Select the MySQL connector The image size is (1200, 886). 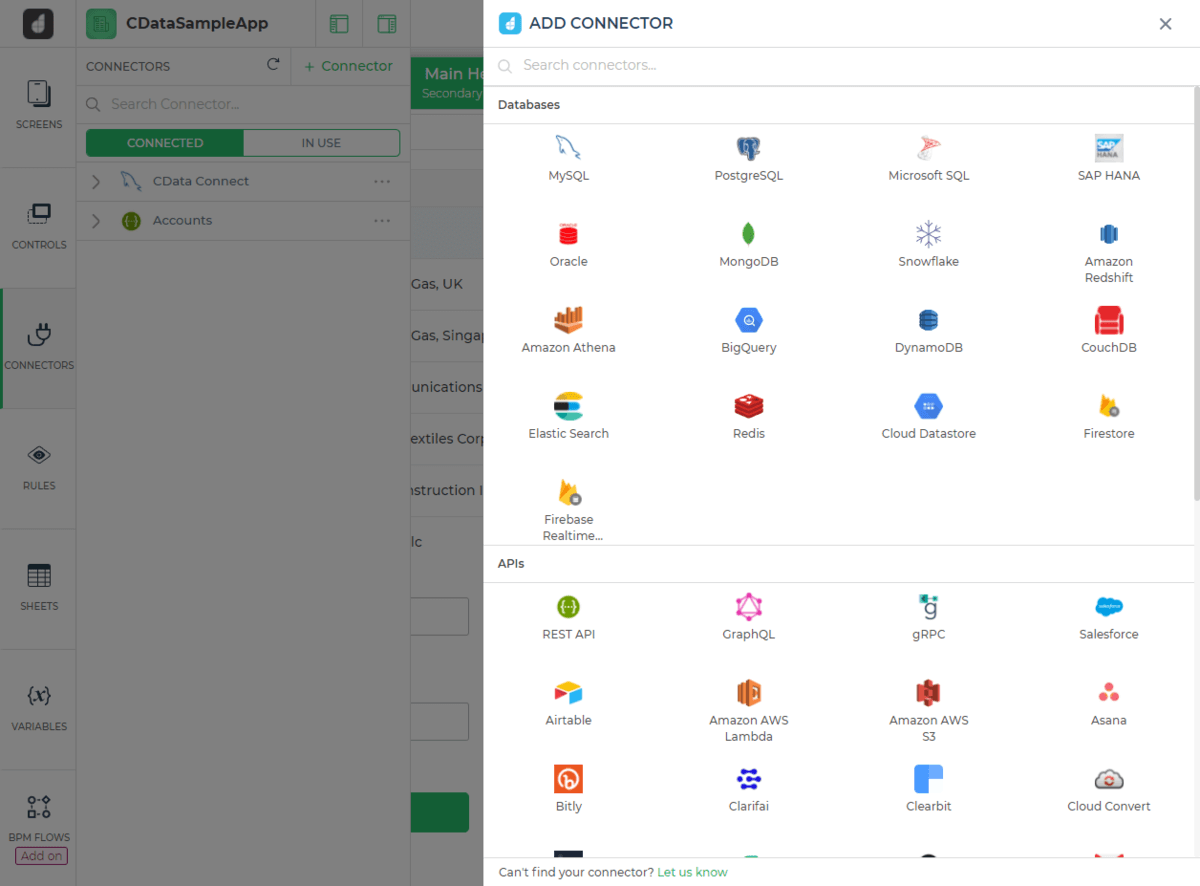tap(568, 159)
